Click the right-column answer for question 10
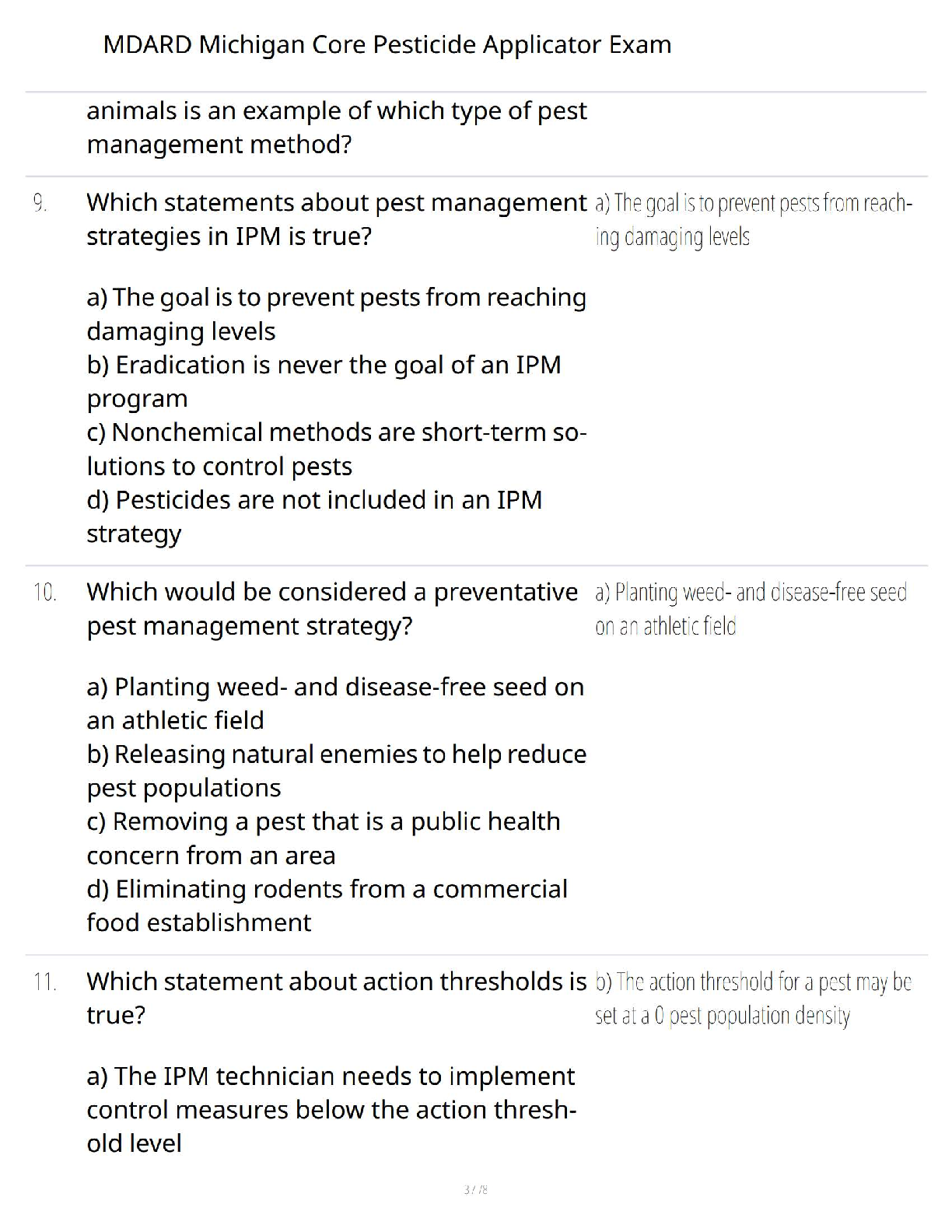Image resolution: width=952 pixels, height=1232 pixels. click(x=751, y=609)
